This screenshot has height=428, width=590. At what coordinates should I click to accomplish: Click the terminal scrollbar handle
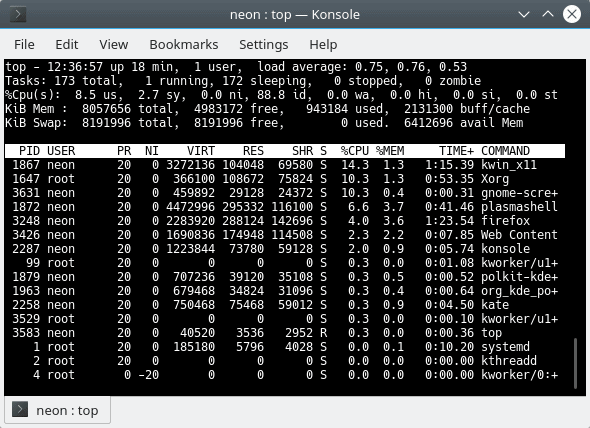(x=575, y=363)
